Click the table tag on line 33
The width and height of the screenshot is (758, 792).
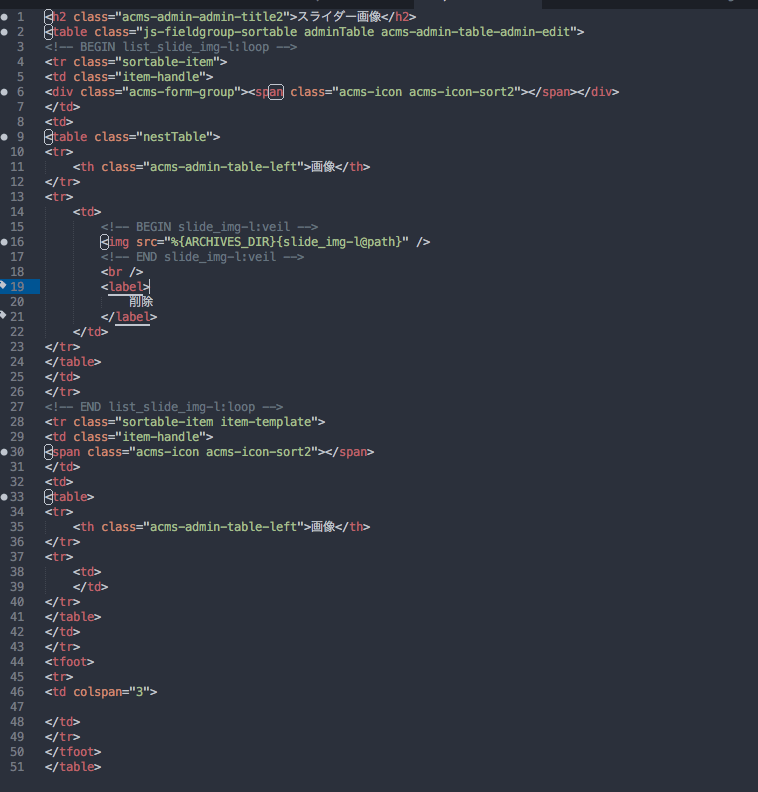pos(69,497)
